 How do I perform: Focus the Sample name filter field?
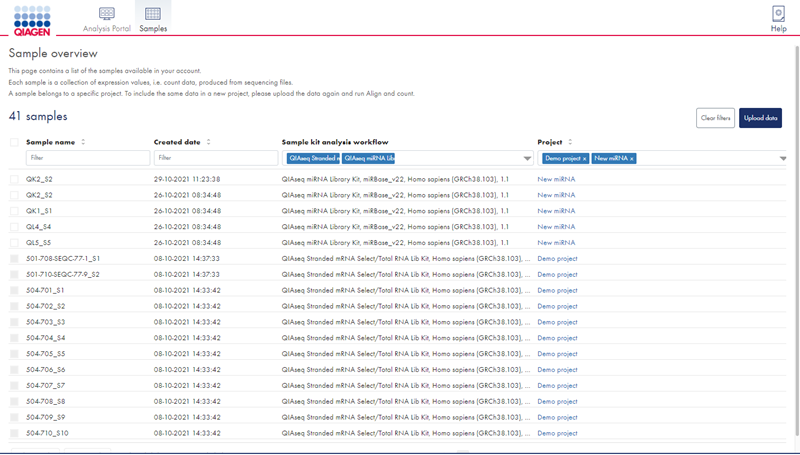(x=88, y=158)
